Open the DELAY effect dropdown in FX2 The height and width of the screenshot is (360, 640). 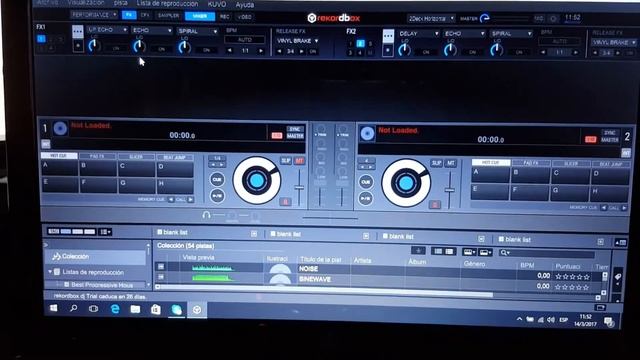click(x=419, y=33)
